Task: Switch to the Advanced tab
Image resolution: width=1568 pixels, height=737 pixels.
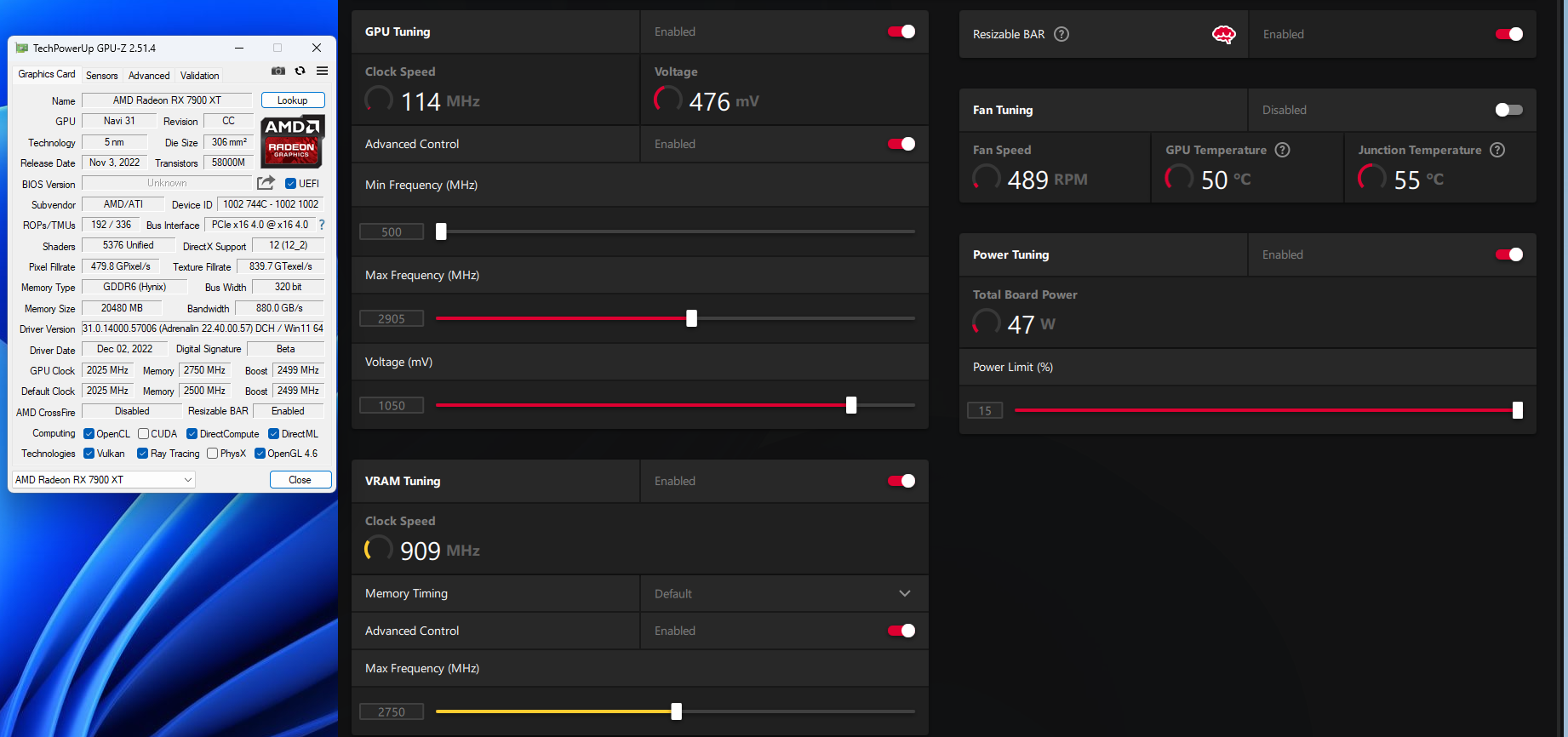Action: pos(149,76)
